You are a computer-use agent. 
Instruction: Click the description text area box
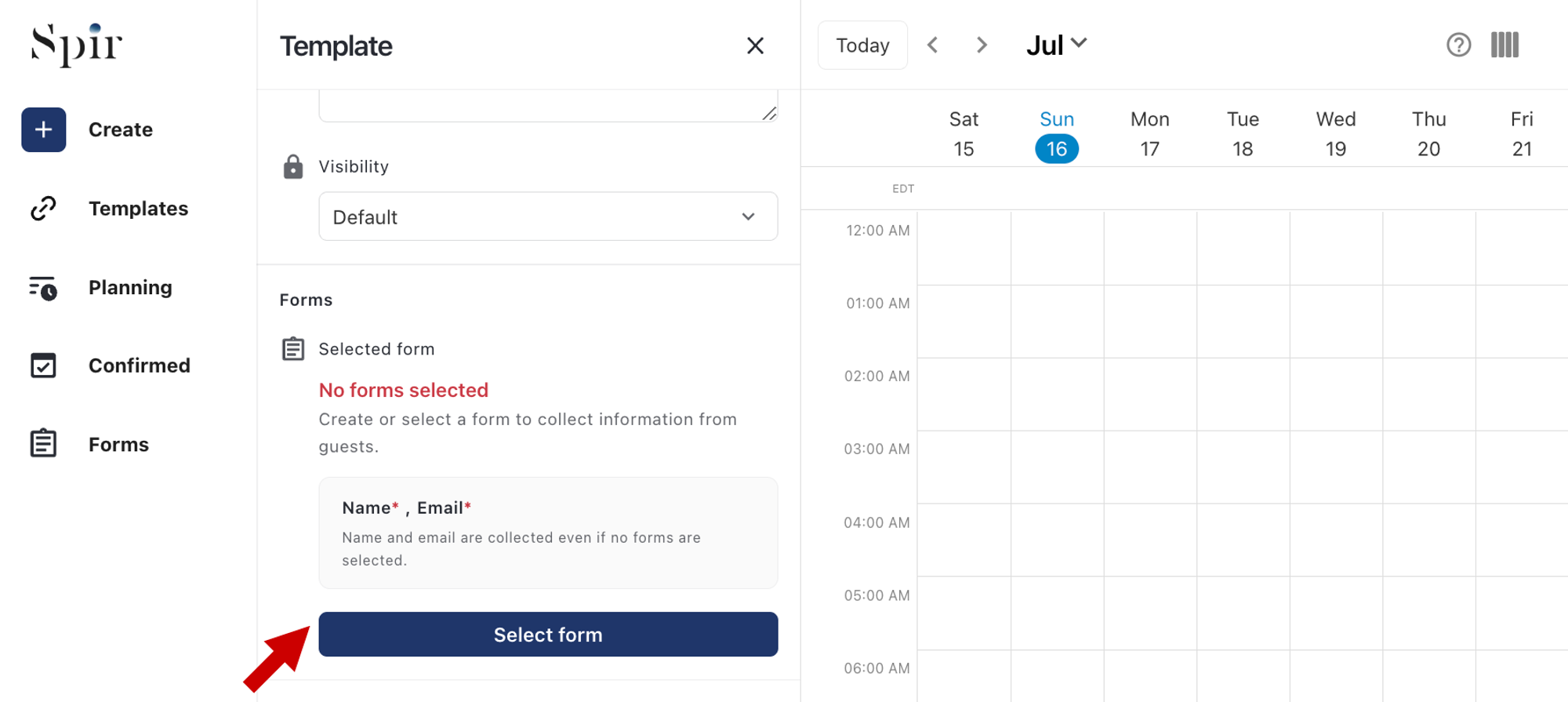point(548,106)
